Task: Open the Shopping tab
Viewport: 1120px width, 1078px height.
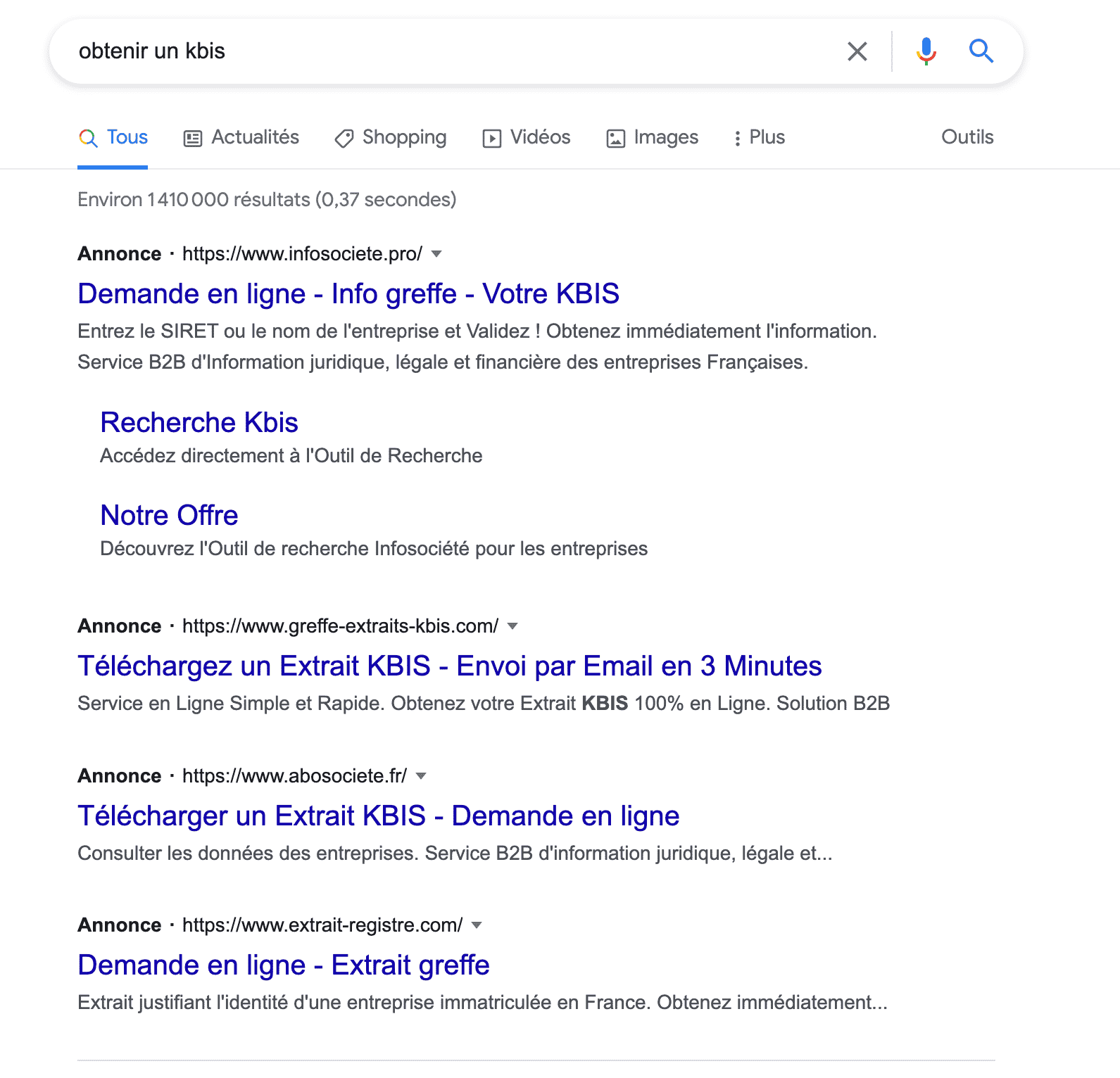Action: (391, 137)
